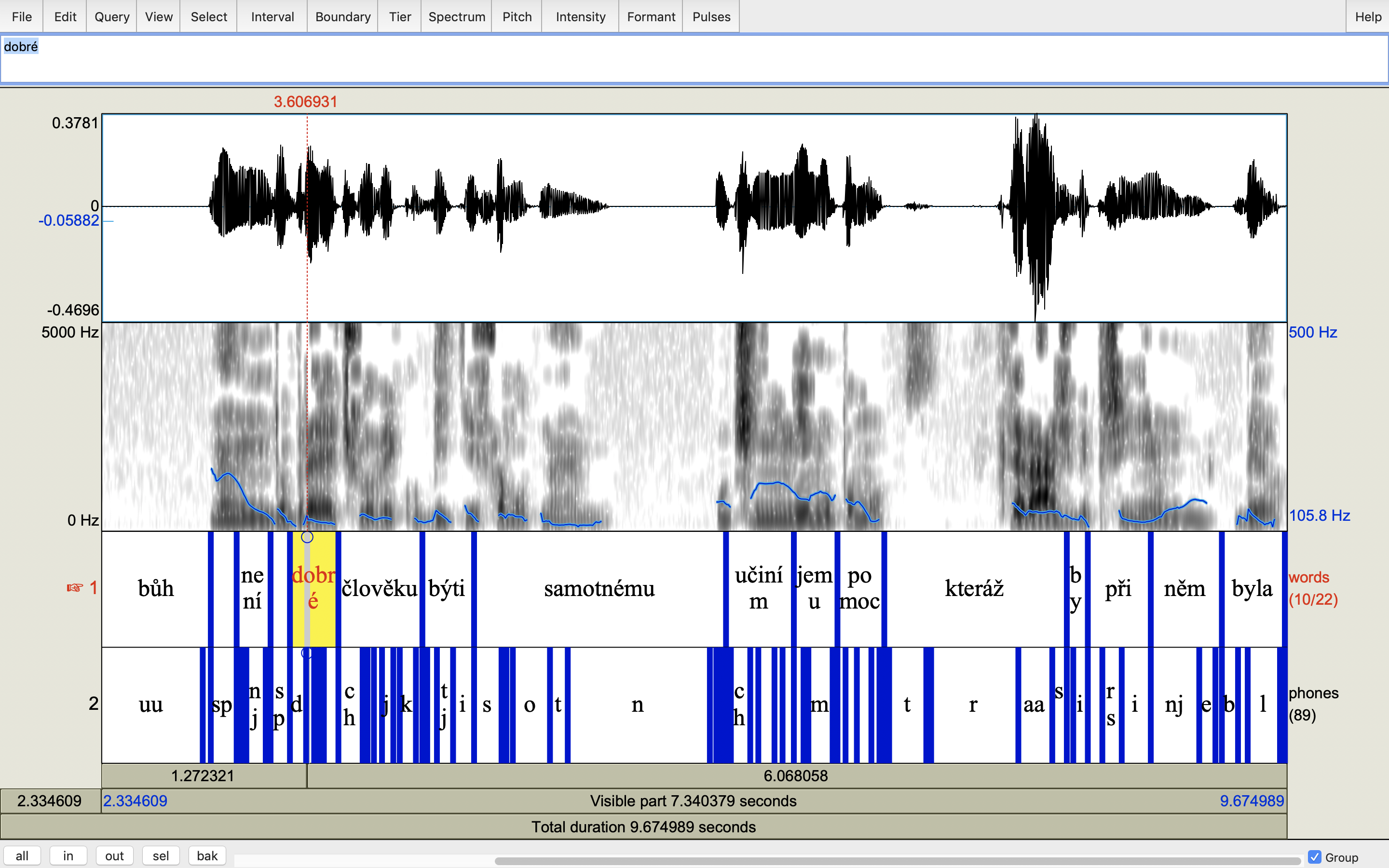The height and width of the screenshot is (868, 1389).
Task: Open the Interval menu
Action: 272,17
